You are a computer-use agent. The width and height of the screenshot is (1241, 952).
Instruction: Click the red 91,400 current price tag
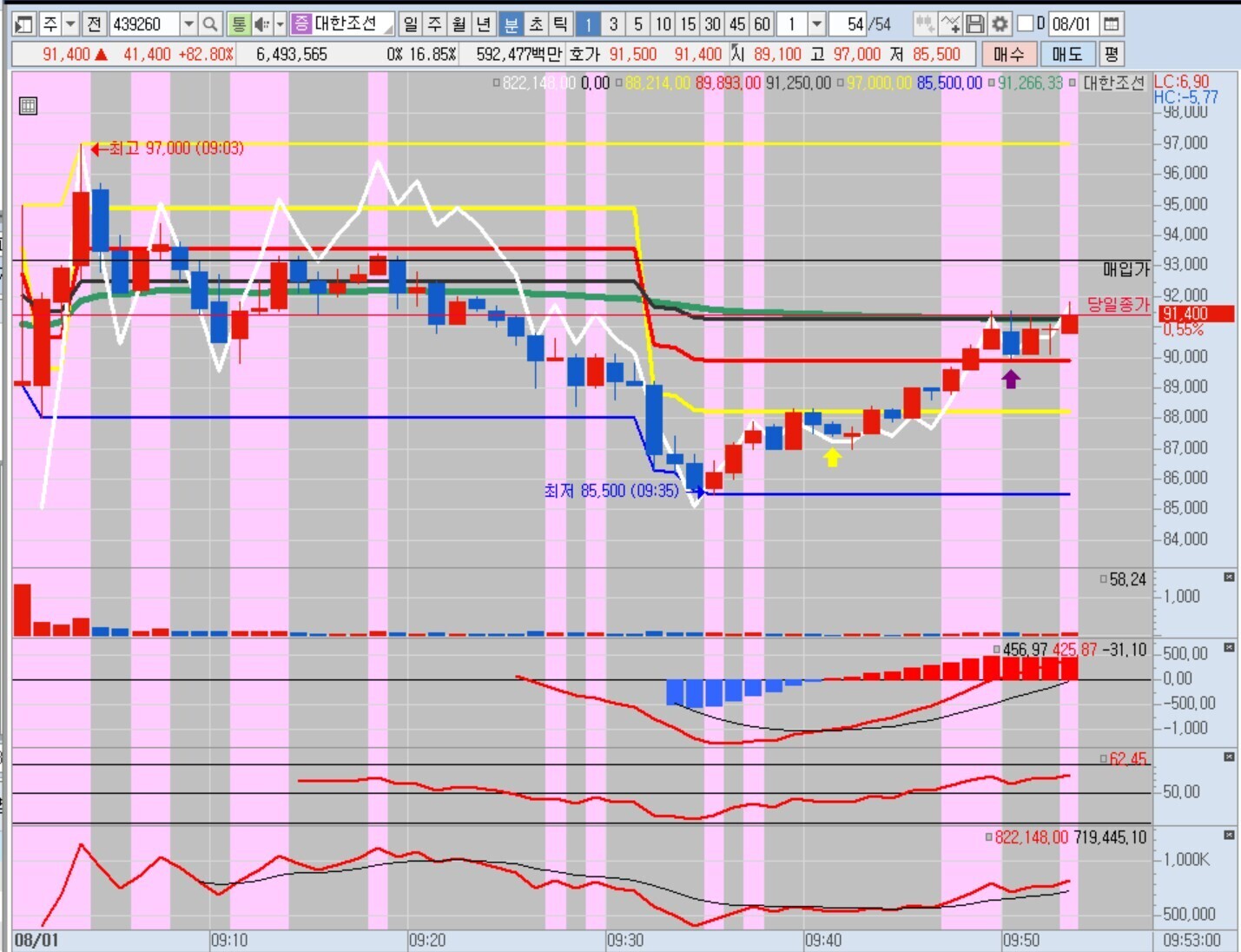pos(1197,314)
